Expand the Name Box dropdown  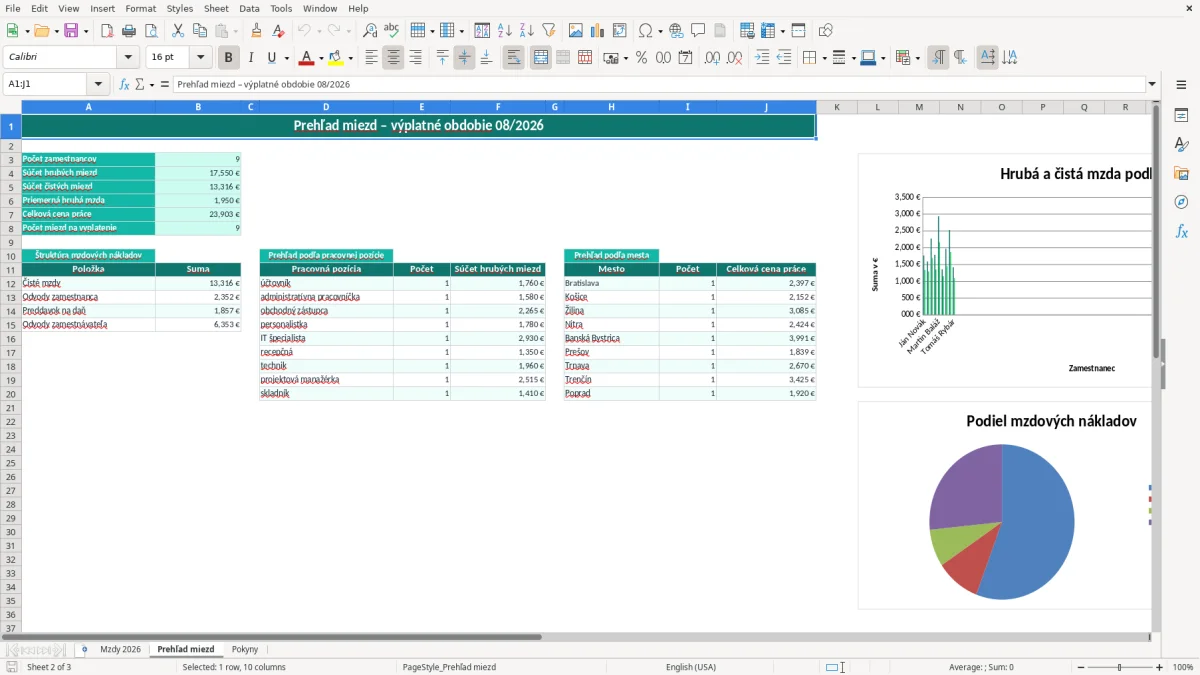coord(98,85)
